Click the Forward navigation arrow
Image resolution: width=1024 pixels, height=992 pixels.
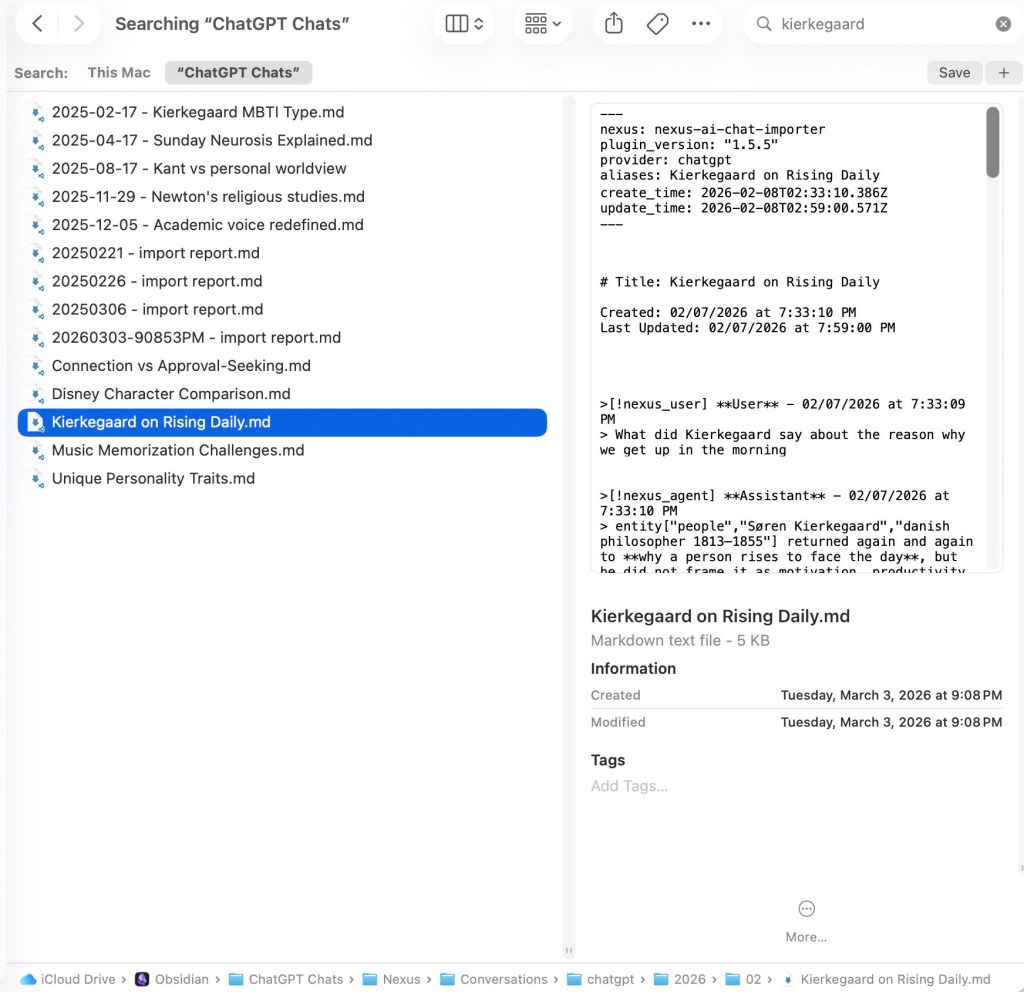point(79,24)
